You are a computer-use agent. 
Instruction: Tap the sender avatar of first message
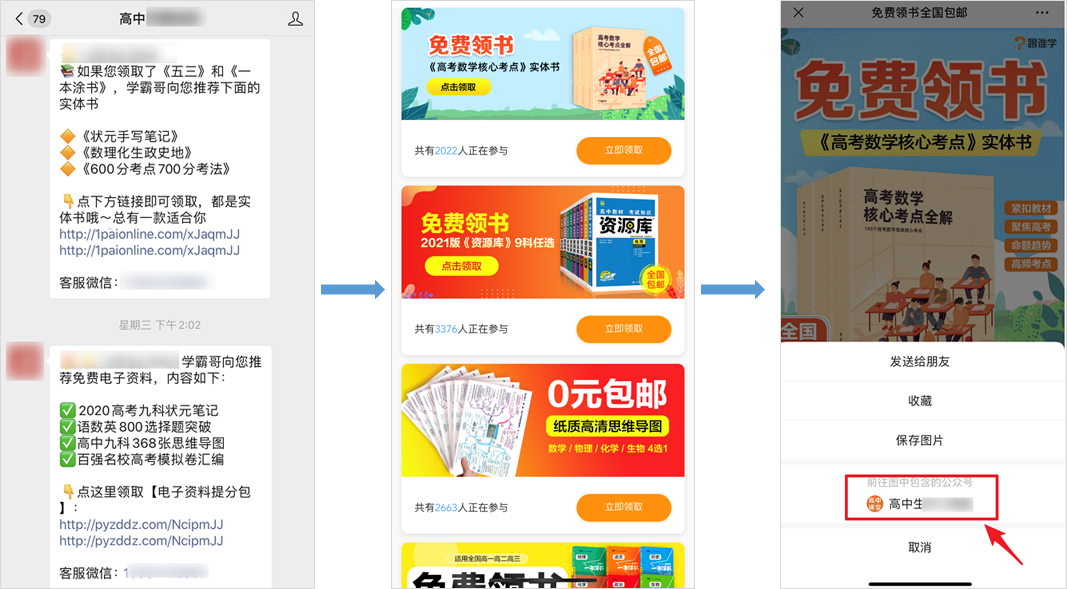(25, 56)
